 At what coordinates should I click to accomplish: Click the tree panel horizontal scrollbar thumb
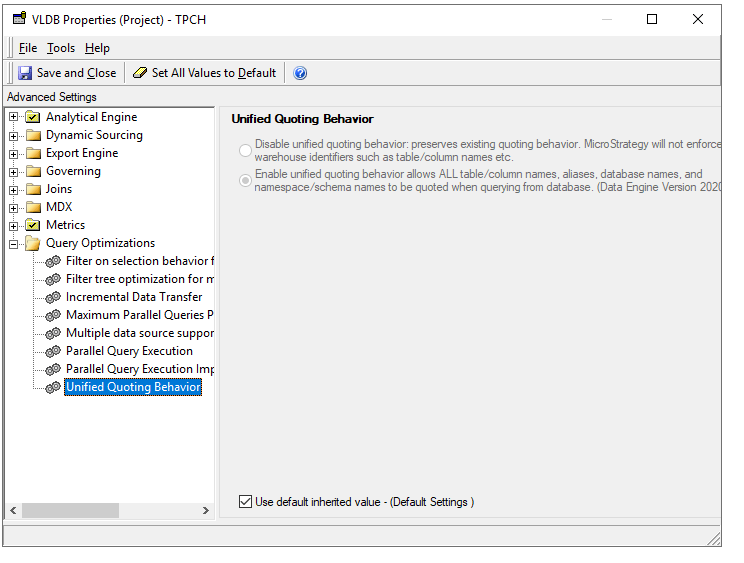[x=70, y=510]
